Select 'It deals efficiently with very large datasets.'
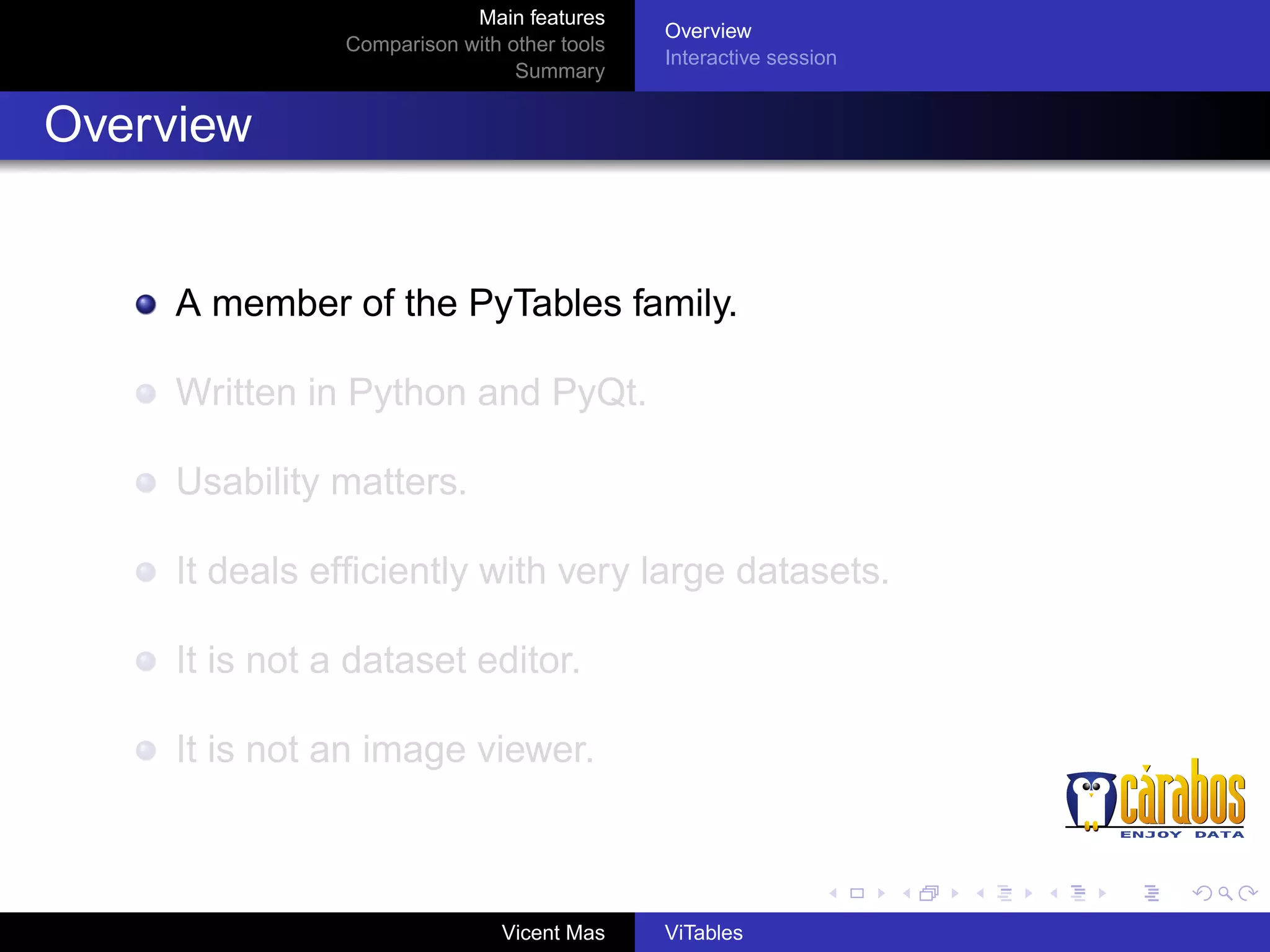Image resolution: width=1270 pixels, height=952 pixels. click(x=532, y=571)
